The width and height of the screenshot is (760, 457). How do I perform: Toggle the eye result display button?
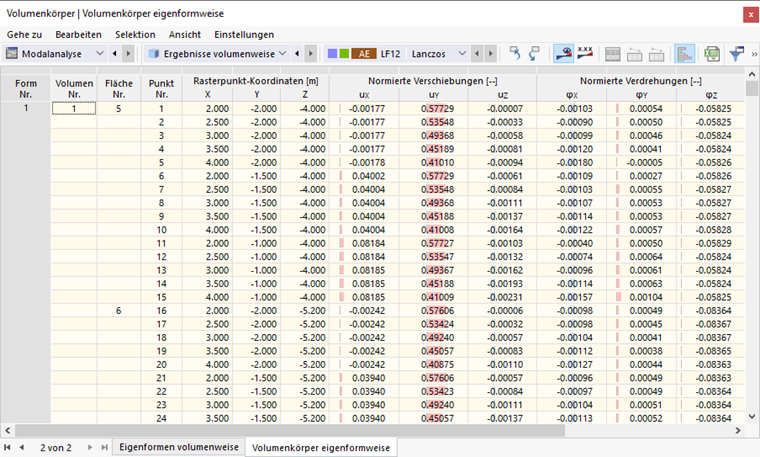coord(563,54)
